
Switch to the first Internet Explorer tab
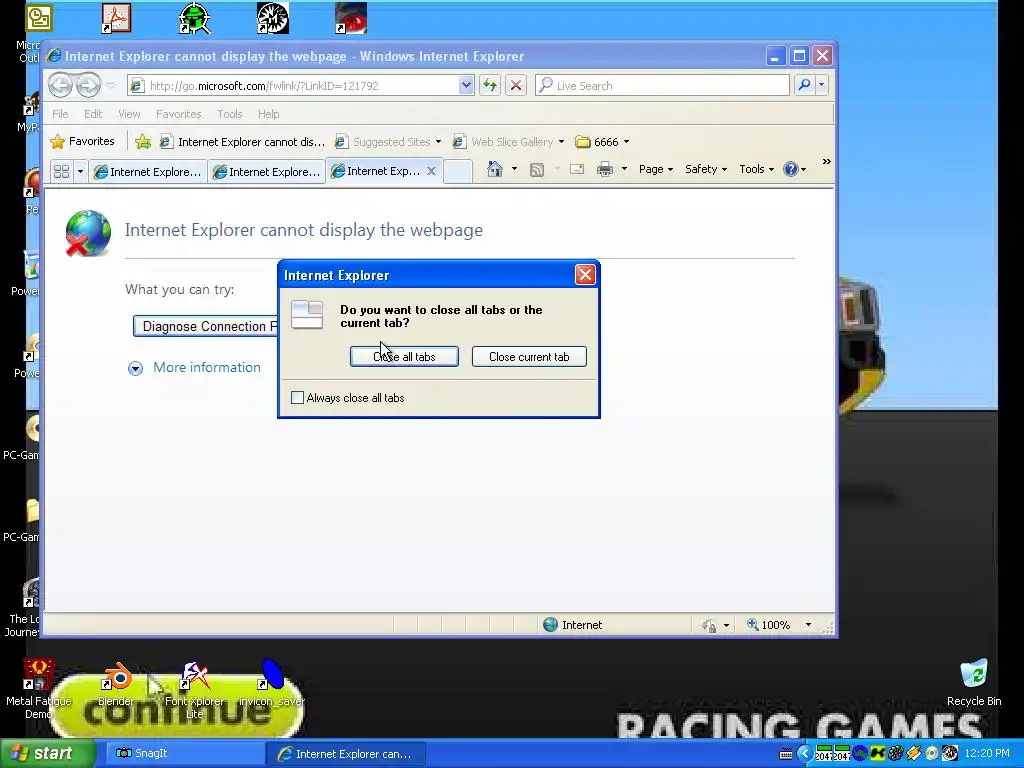point(148,172)
